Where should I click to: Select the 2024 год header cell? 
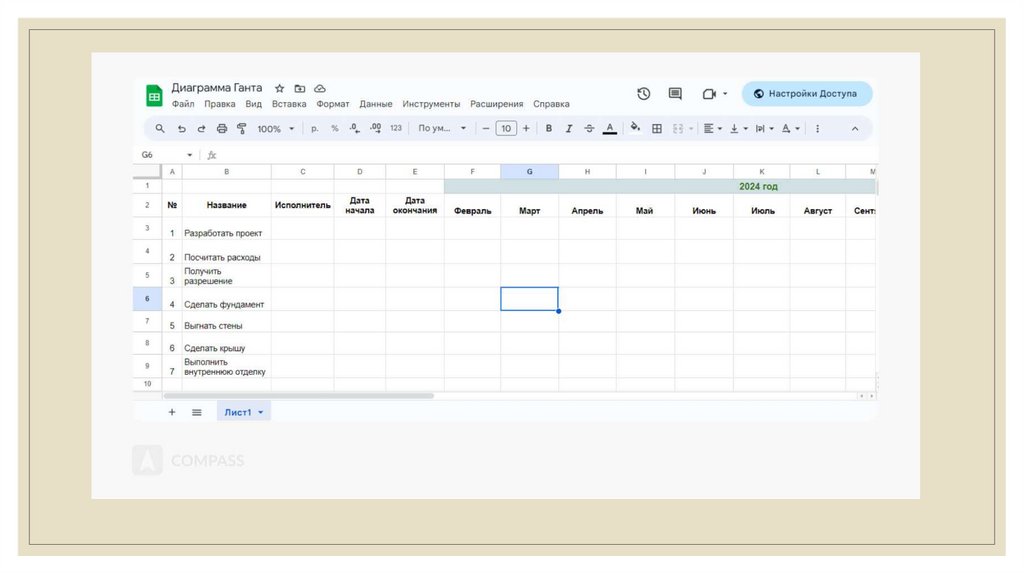click(x=660, y=186)
